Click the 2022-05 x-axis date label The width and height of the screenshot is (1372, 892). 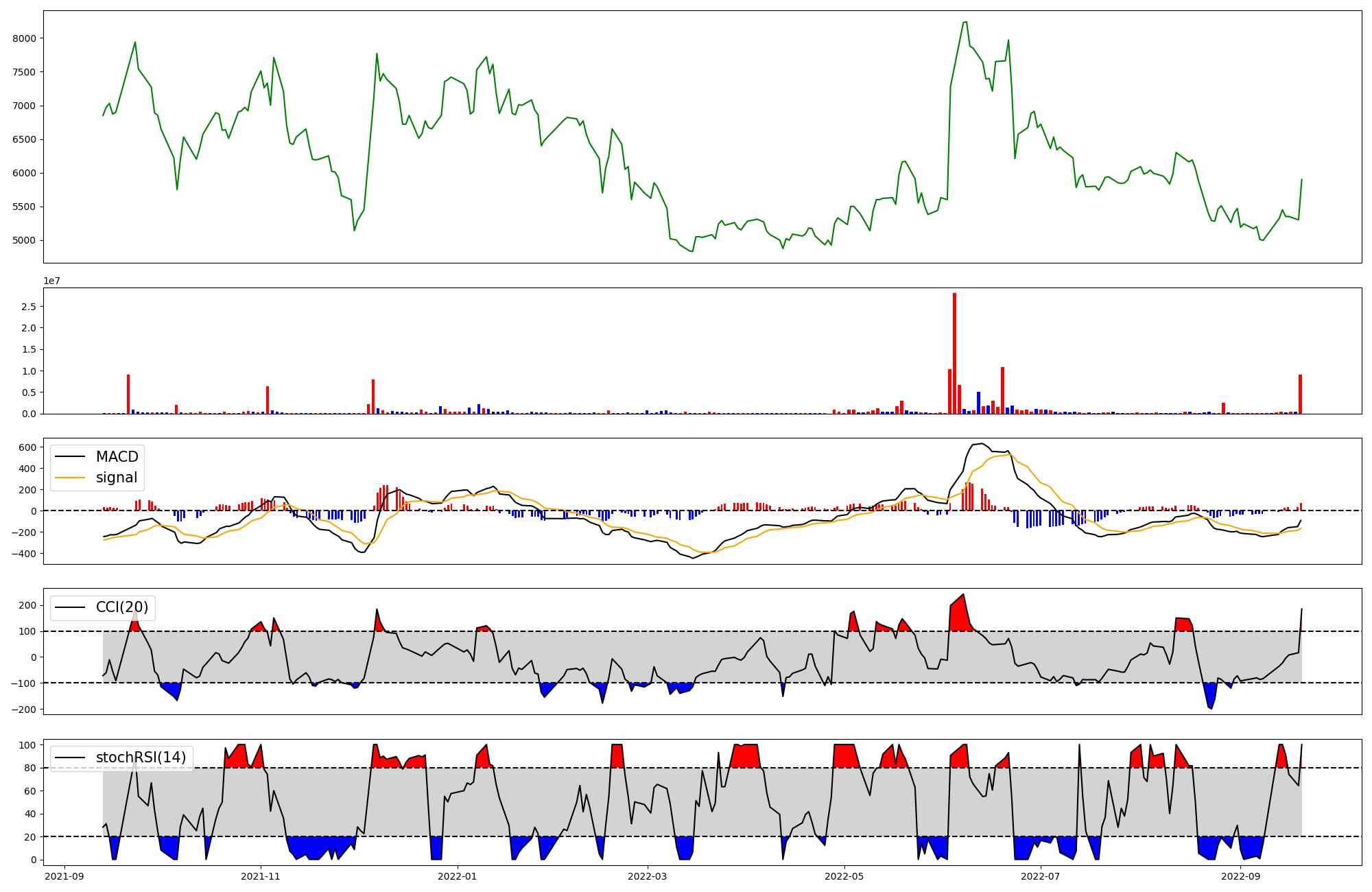point(844,876)
